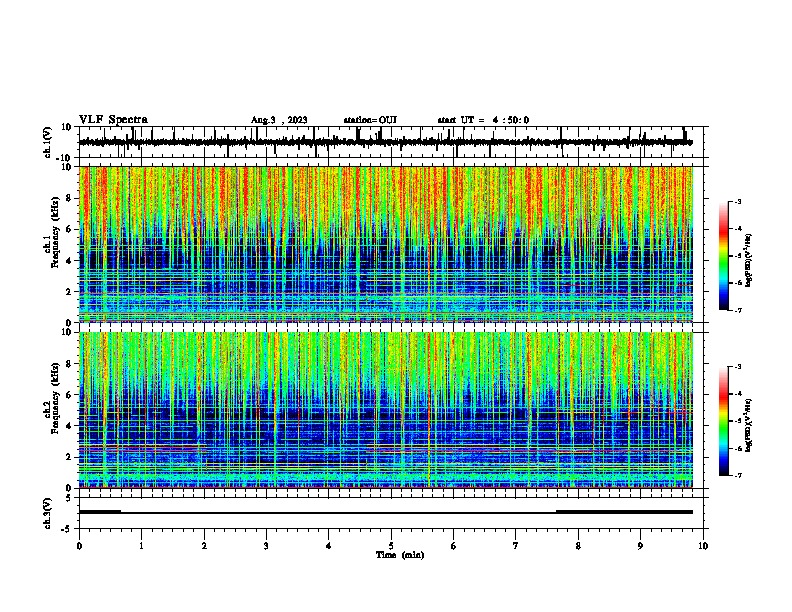Click the "-7" value on ch.1 color bar

click(737, 310)
